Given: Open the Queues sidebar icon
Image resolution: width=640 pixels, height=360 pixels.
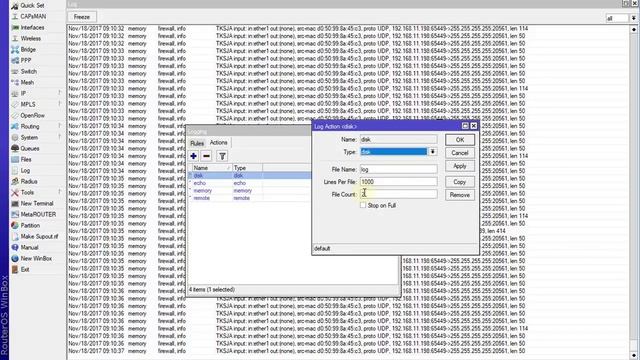Looking at the screenshot, I should click(x=15, y=149).
